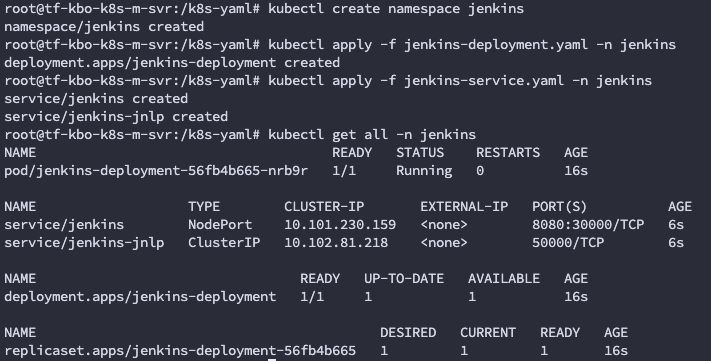Click the port mapping '8080:30000/TCP'
This screenshot has width=711, height=361.
pos(588,225)
